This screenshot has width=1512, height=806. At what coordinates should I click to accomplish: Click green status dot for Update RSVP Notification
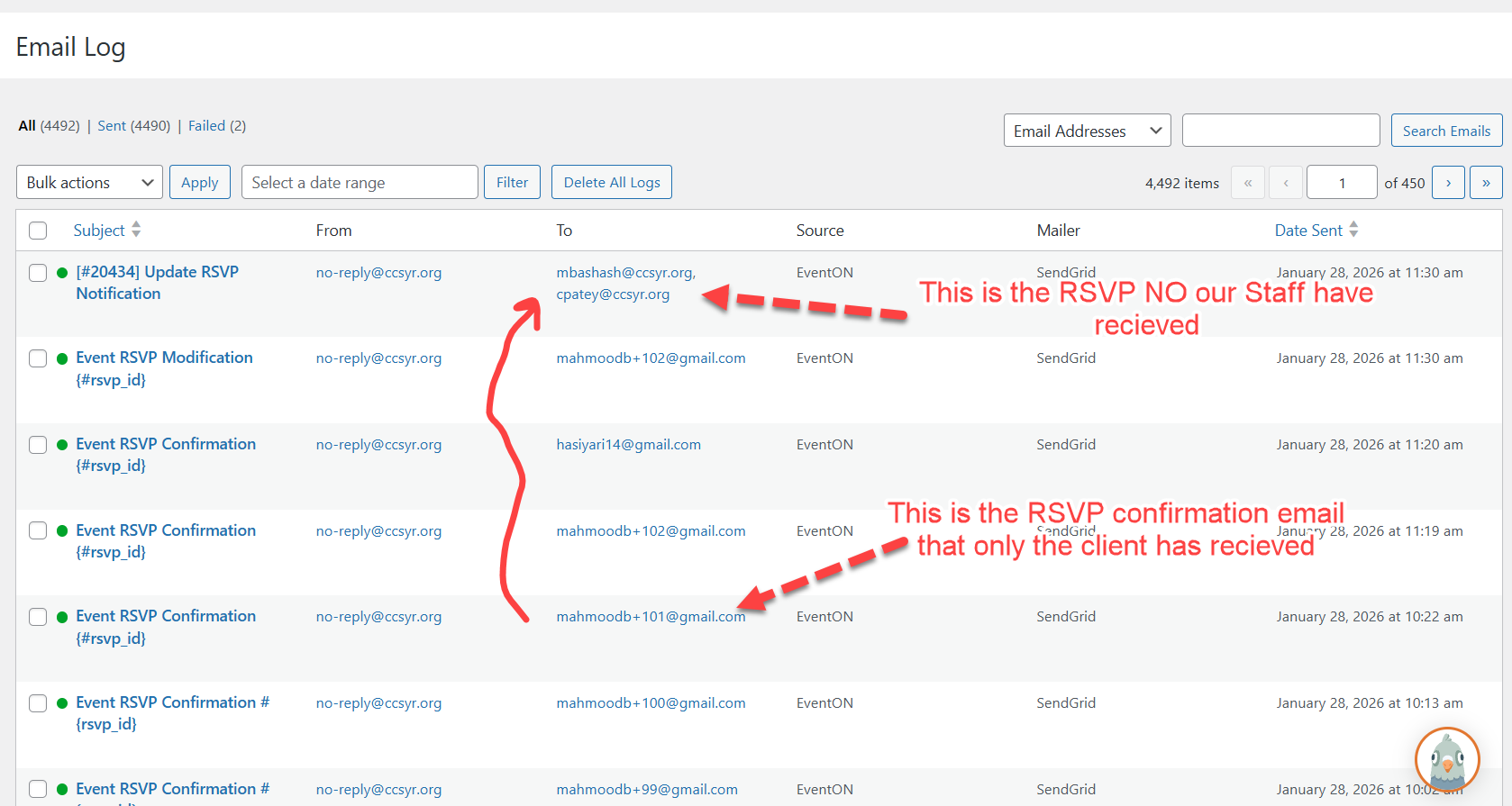62,273
